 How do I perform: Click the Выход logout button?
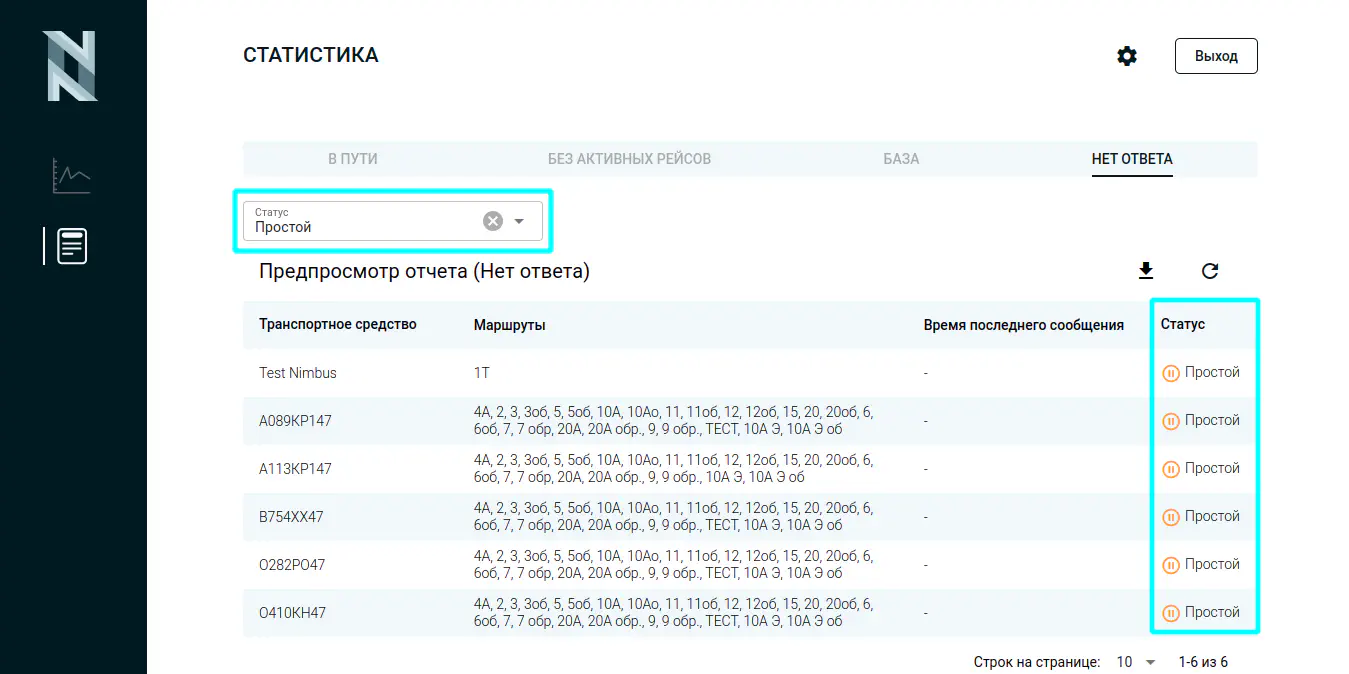1216,56
